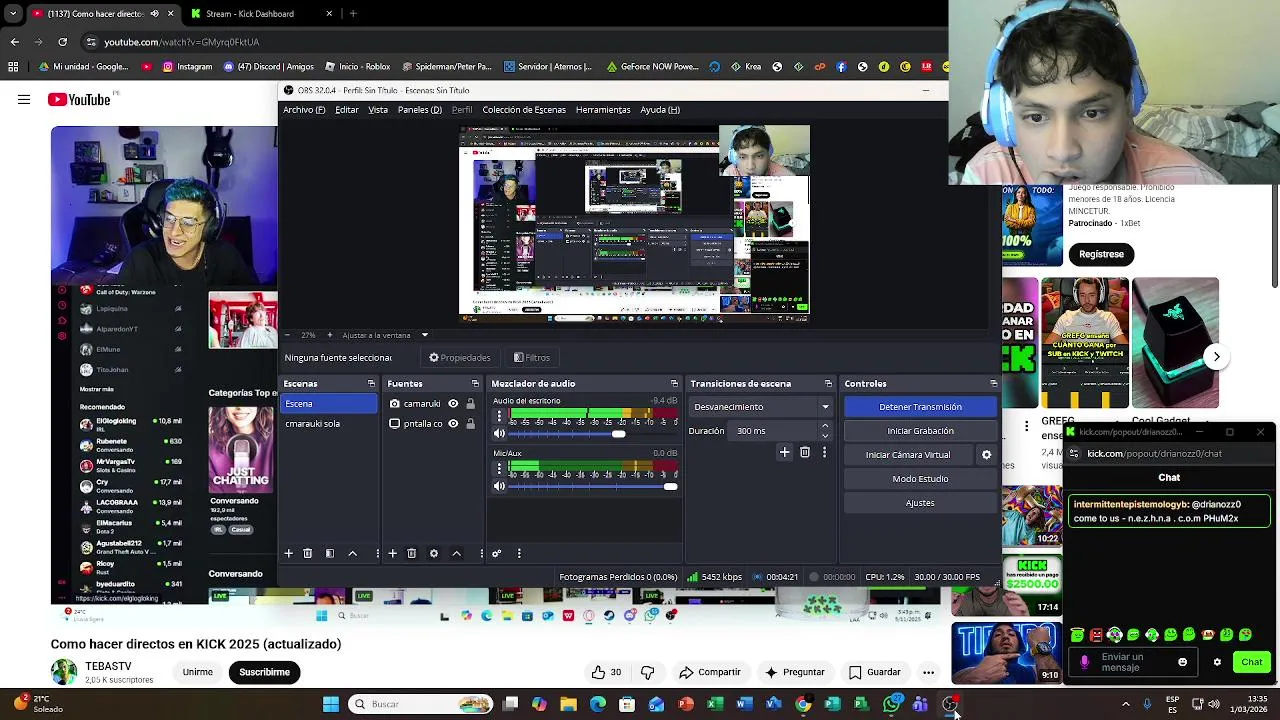Screen dimensions: 1280x720
Task: Undock the Mezclador de audio panel
Action: pos(674,384)
